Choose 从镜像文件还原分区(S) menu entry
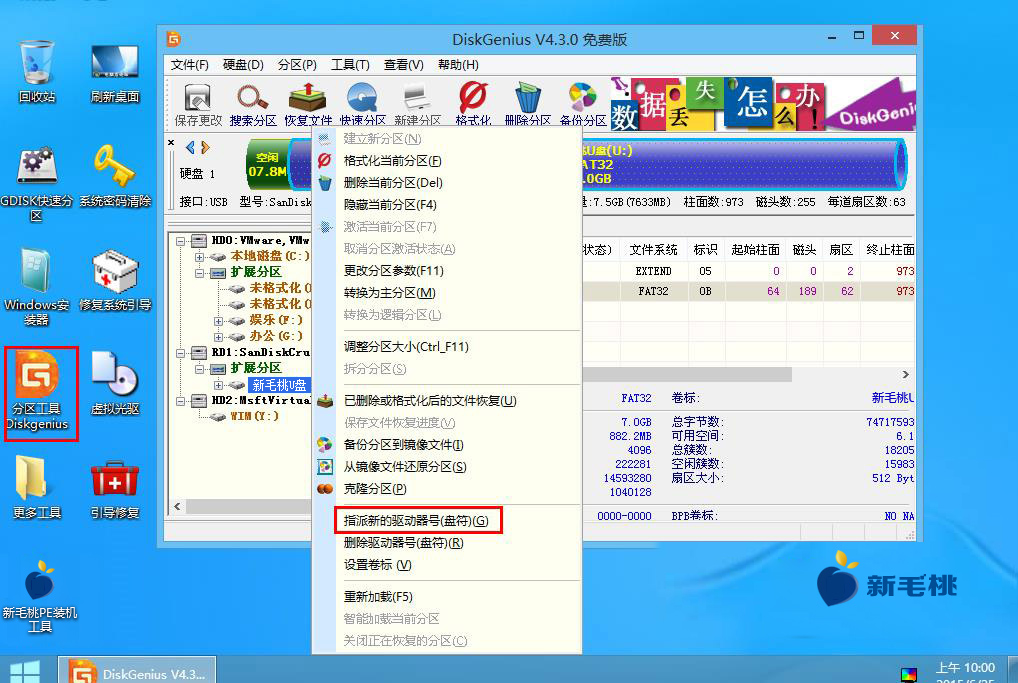The image size is (1018, 683). (x=447, y=467)
